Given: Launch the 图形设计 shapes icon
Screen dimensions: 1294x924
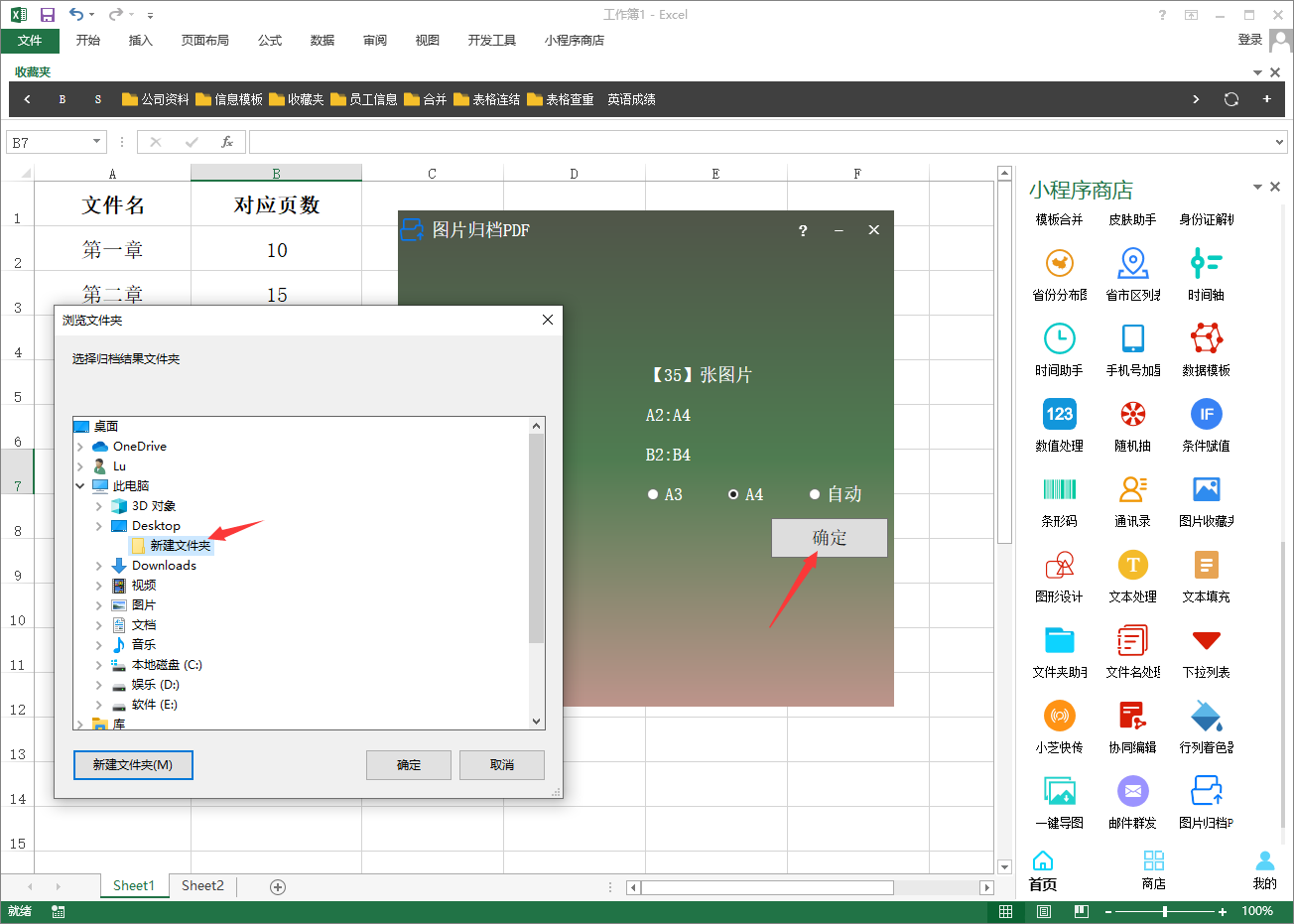Looking at the screenshot, I should tap(1060, 565).
